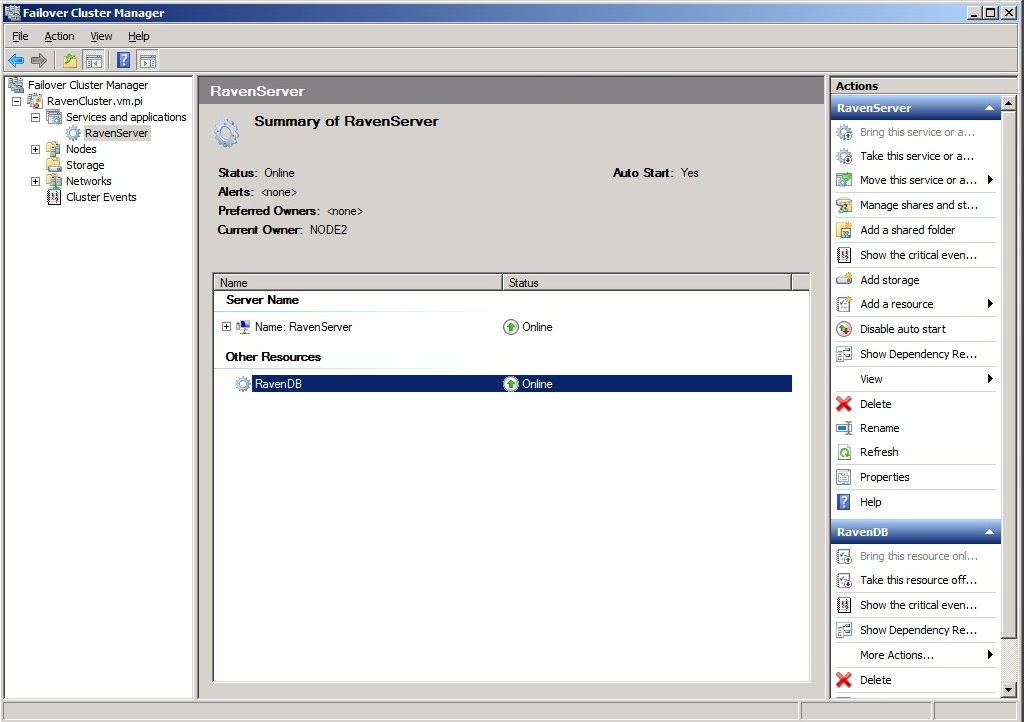Open the File menu
The width and height of the screenshot is (1024, 722).
(20, 36)
